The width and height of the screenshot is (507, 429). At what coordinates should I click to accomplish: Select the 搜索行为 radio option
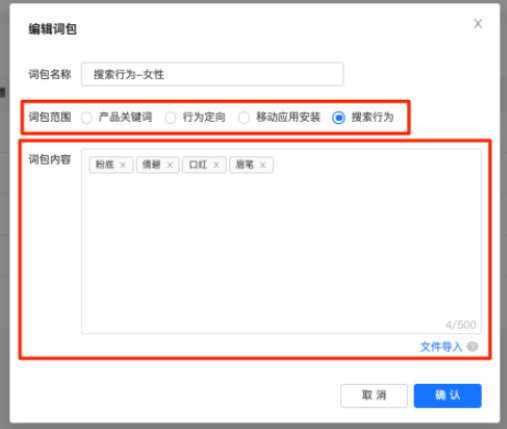[x=338, y=118]
